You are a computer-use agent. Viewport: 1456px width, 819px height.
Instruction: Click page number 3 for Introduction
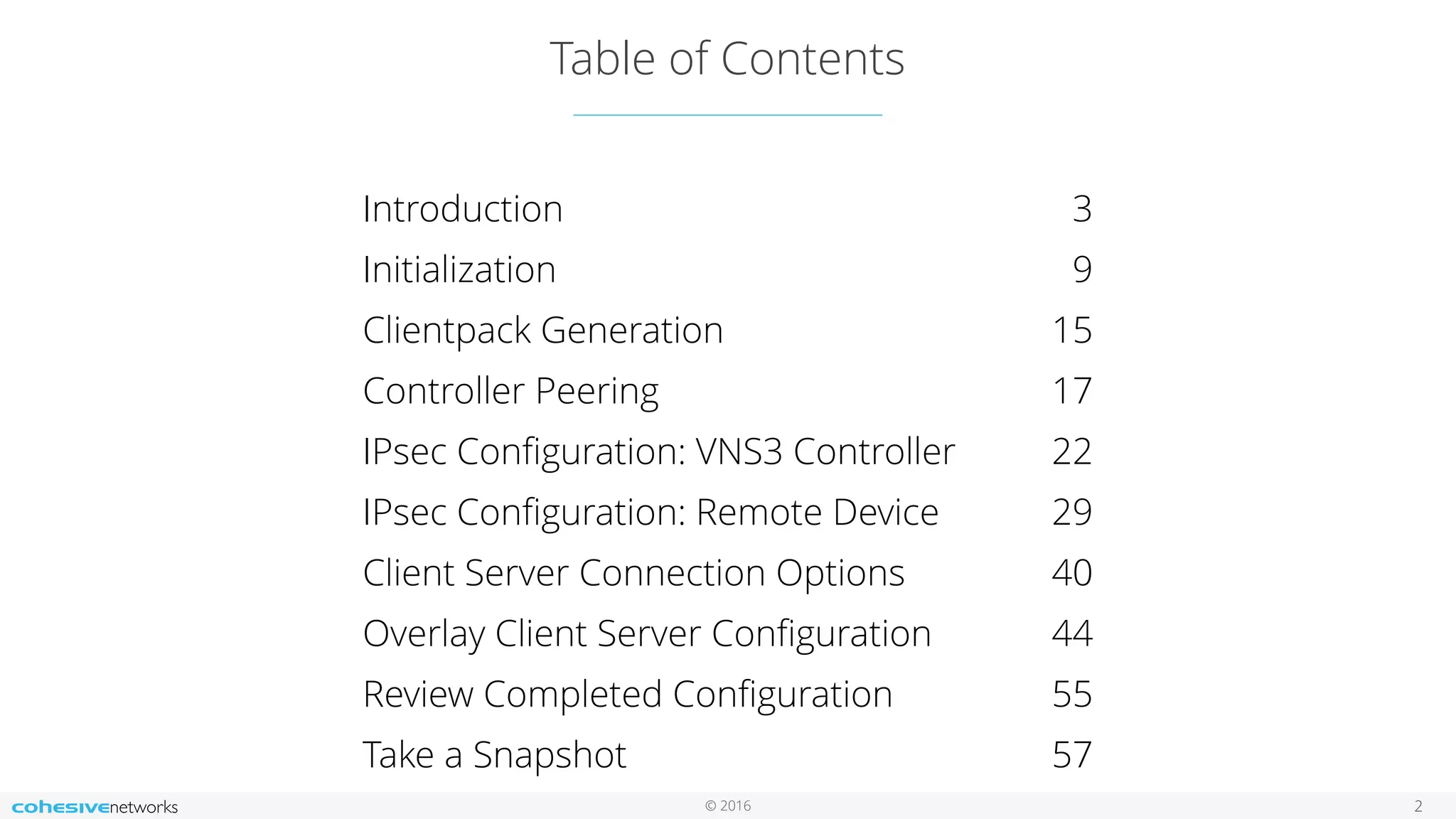[1082, 209]
